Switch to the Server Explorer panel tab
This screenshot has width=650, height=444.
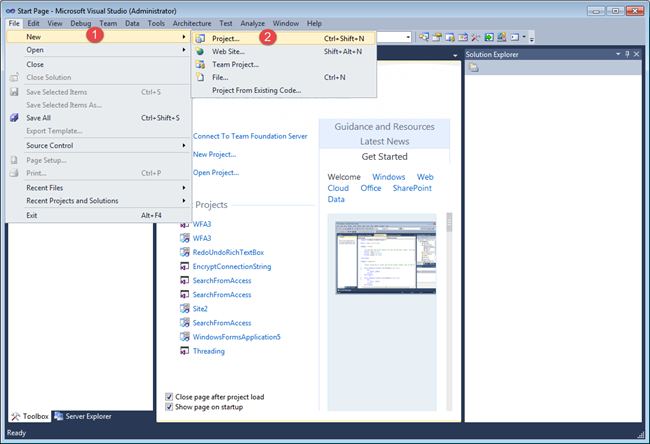click(x=83, y=416)
